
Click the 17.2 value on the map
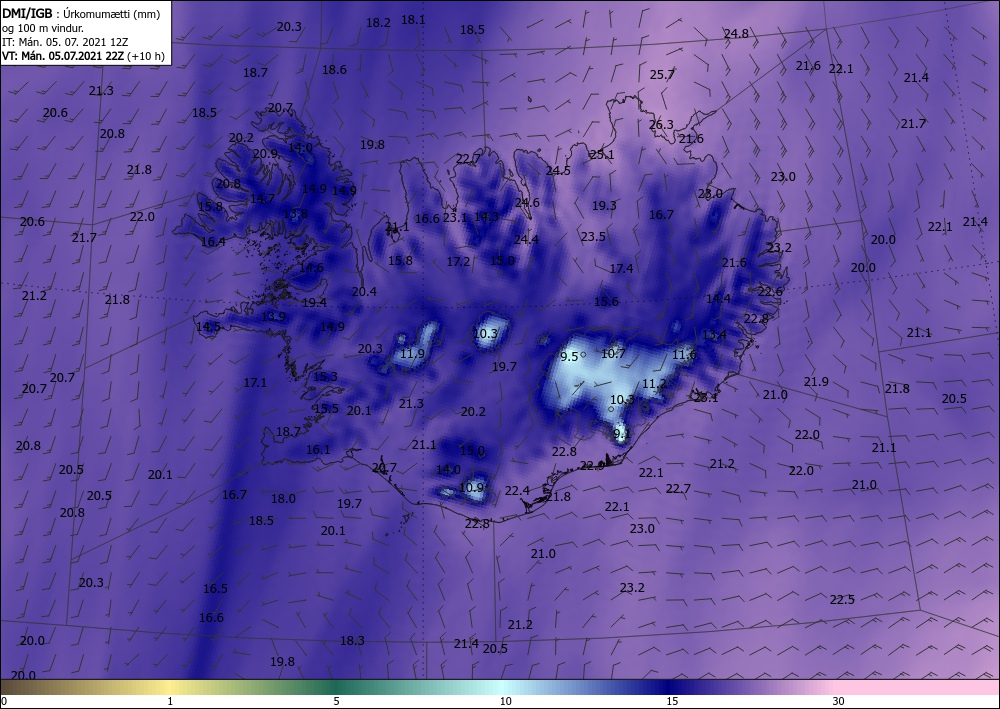[x=458, y=261]
